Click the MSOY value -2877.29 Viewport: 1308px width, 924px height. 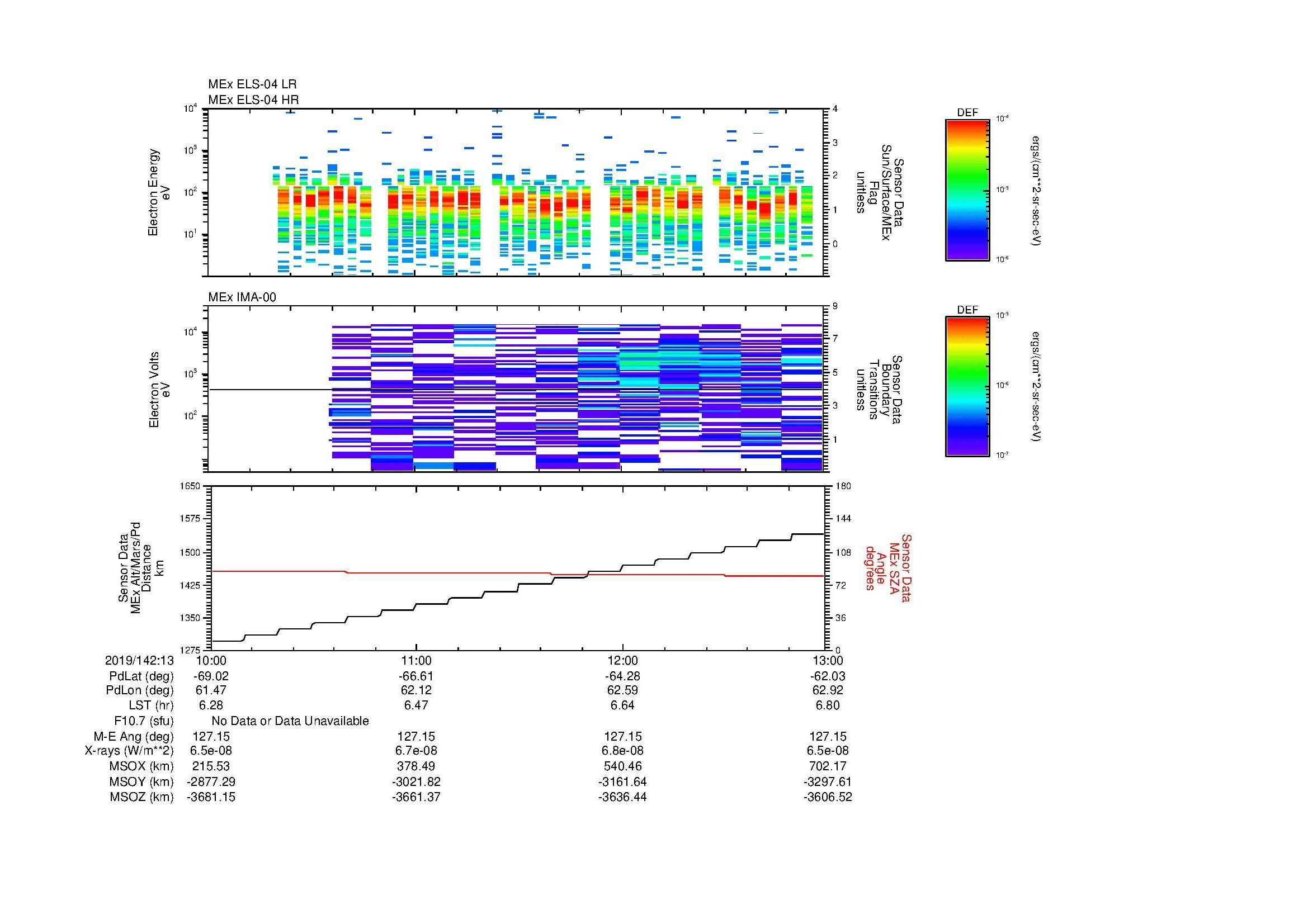211,781
